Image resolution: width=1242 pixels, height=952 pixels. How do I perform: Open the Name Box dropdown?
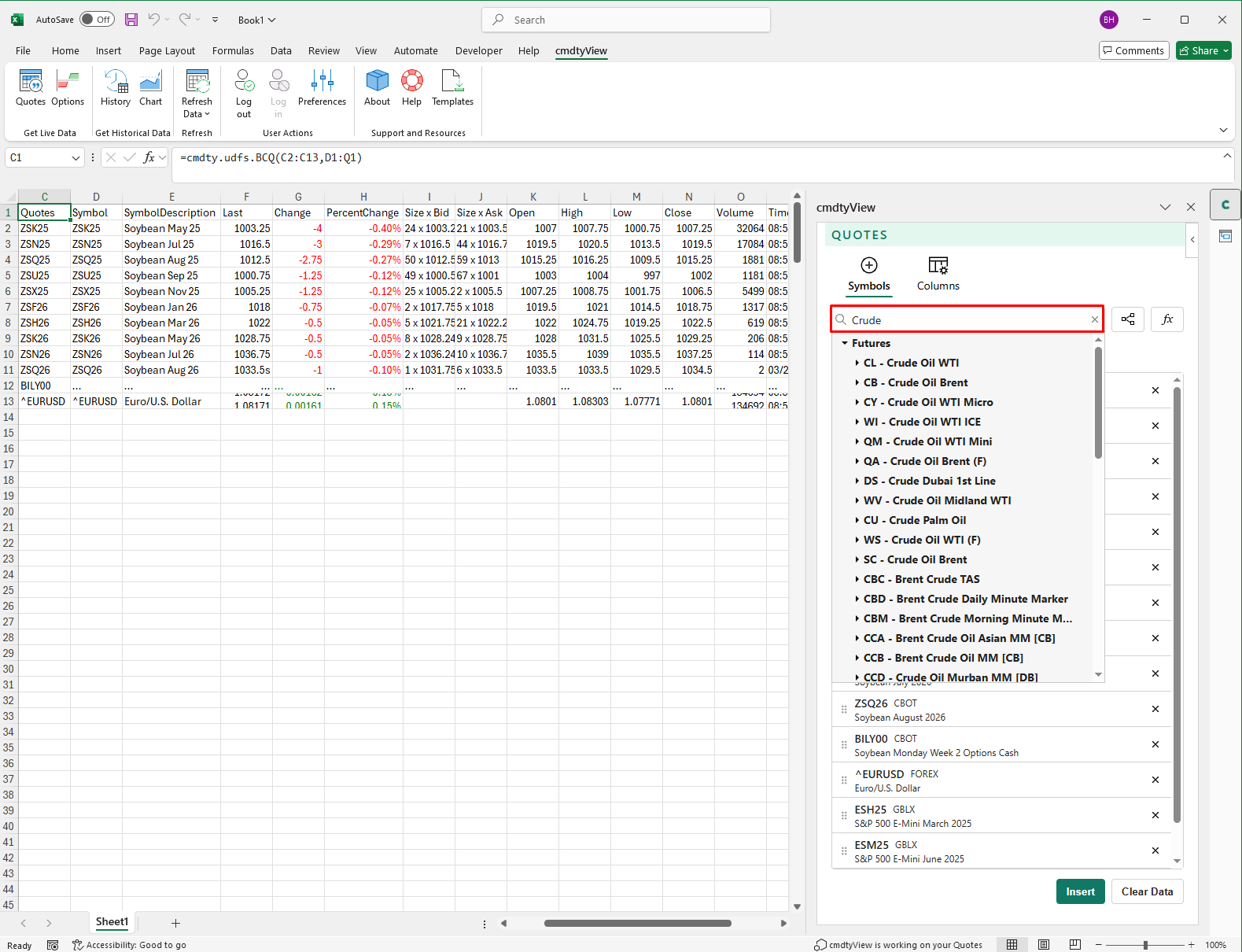click(x=76, y=157)
